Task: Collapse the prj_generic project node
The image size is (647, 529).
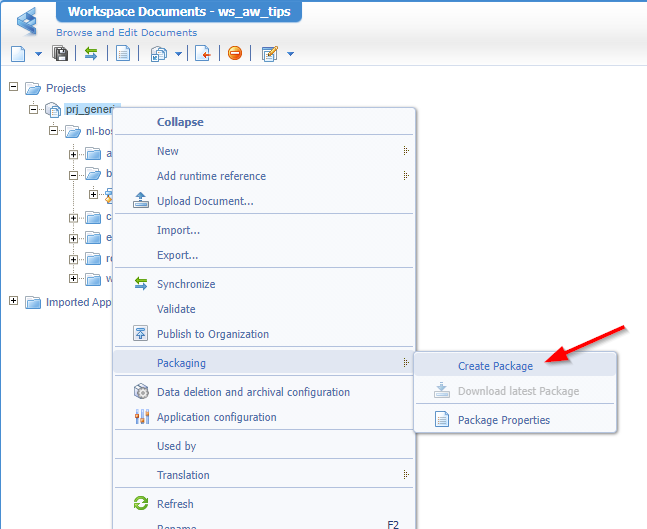Action: pyautogui.click(x=33, y=109)
